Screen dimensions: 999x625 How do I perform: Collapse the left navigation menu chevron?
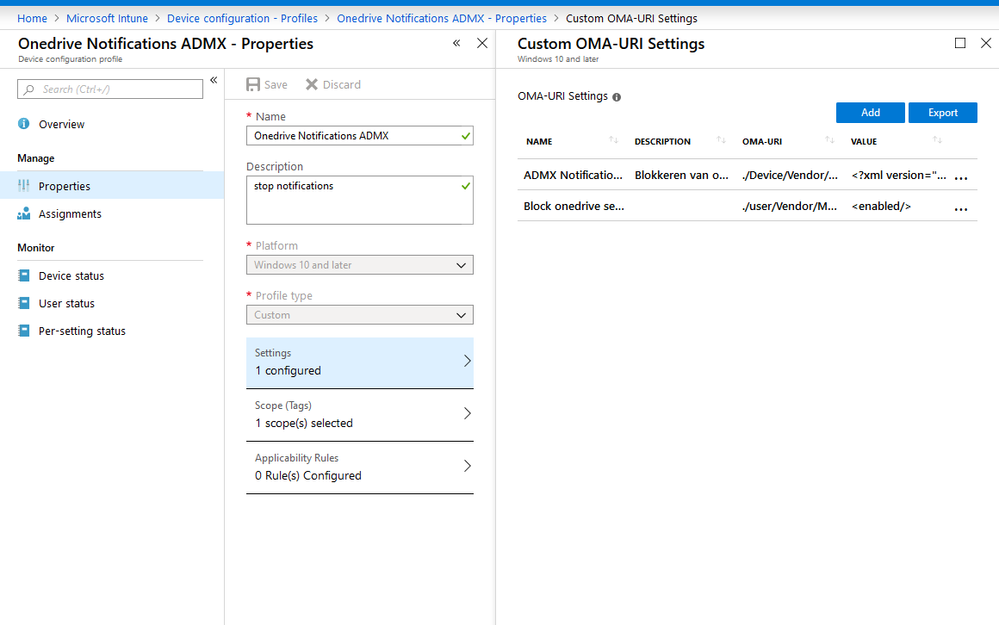213,80
